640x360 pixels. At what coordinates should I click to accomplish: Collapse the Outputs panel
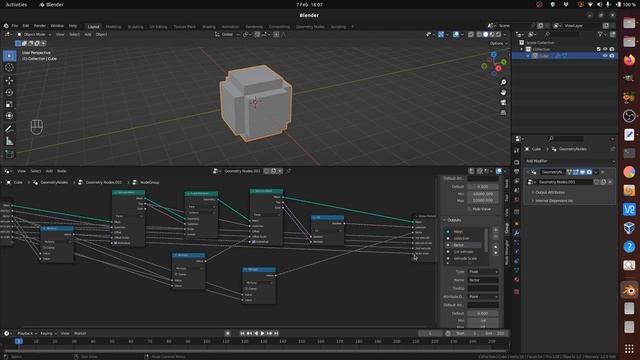click(x=453, y=220)
